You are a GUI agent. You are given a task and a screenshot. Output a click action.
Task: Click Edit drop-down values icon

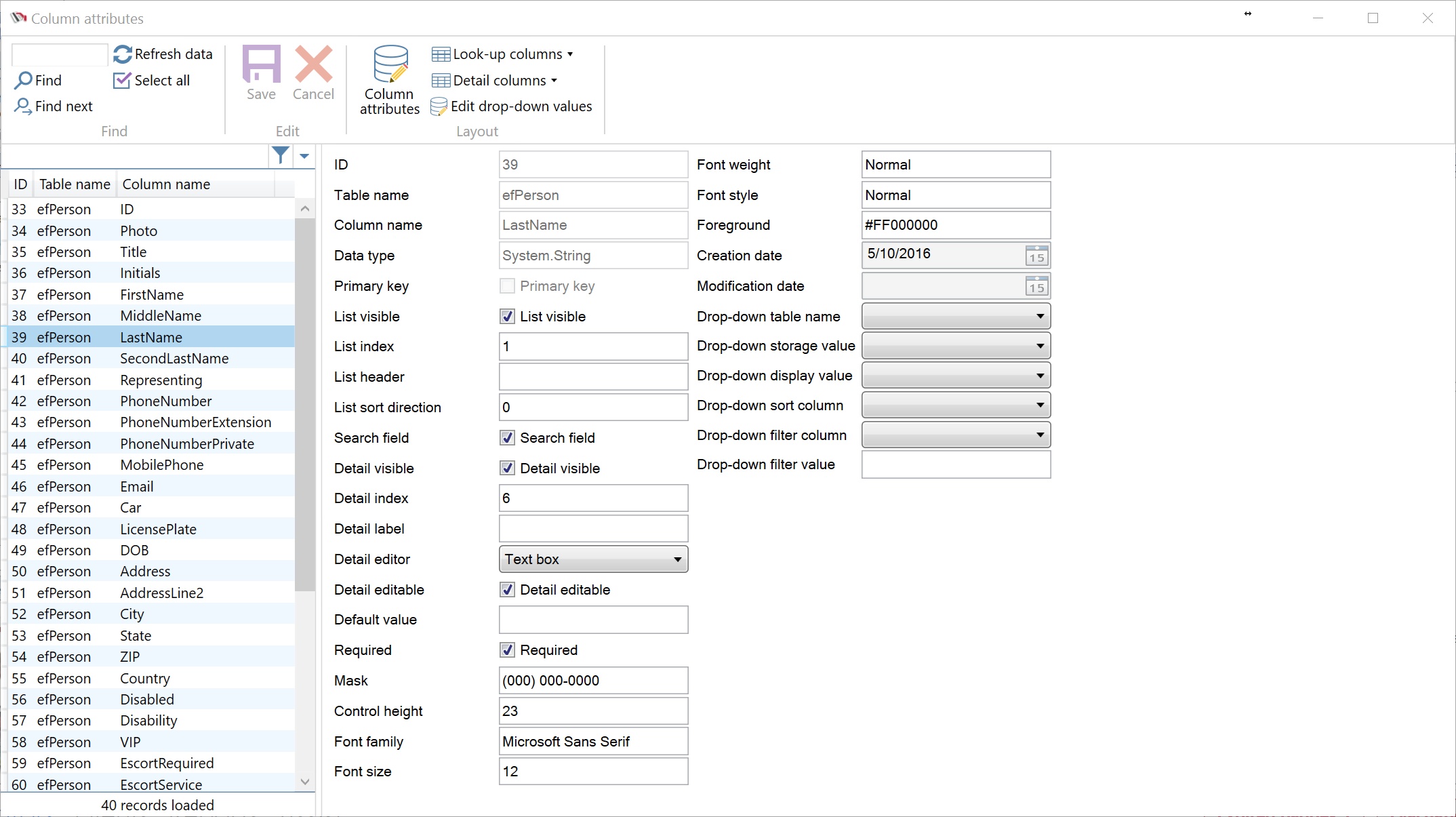click(x=439, y=106)
